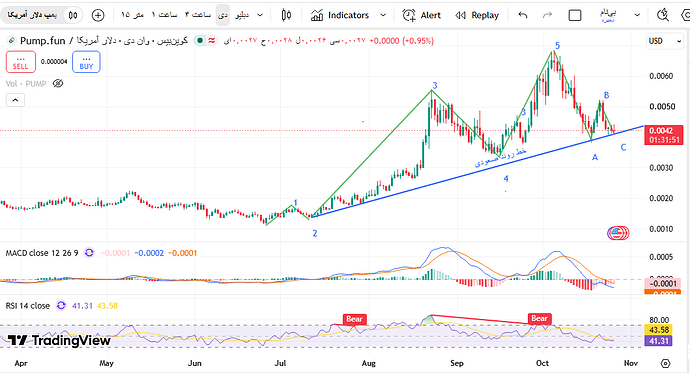Select the right Bear divergence label on RSI
The image size is (690, 373).
coord(540,318)
